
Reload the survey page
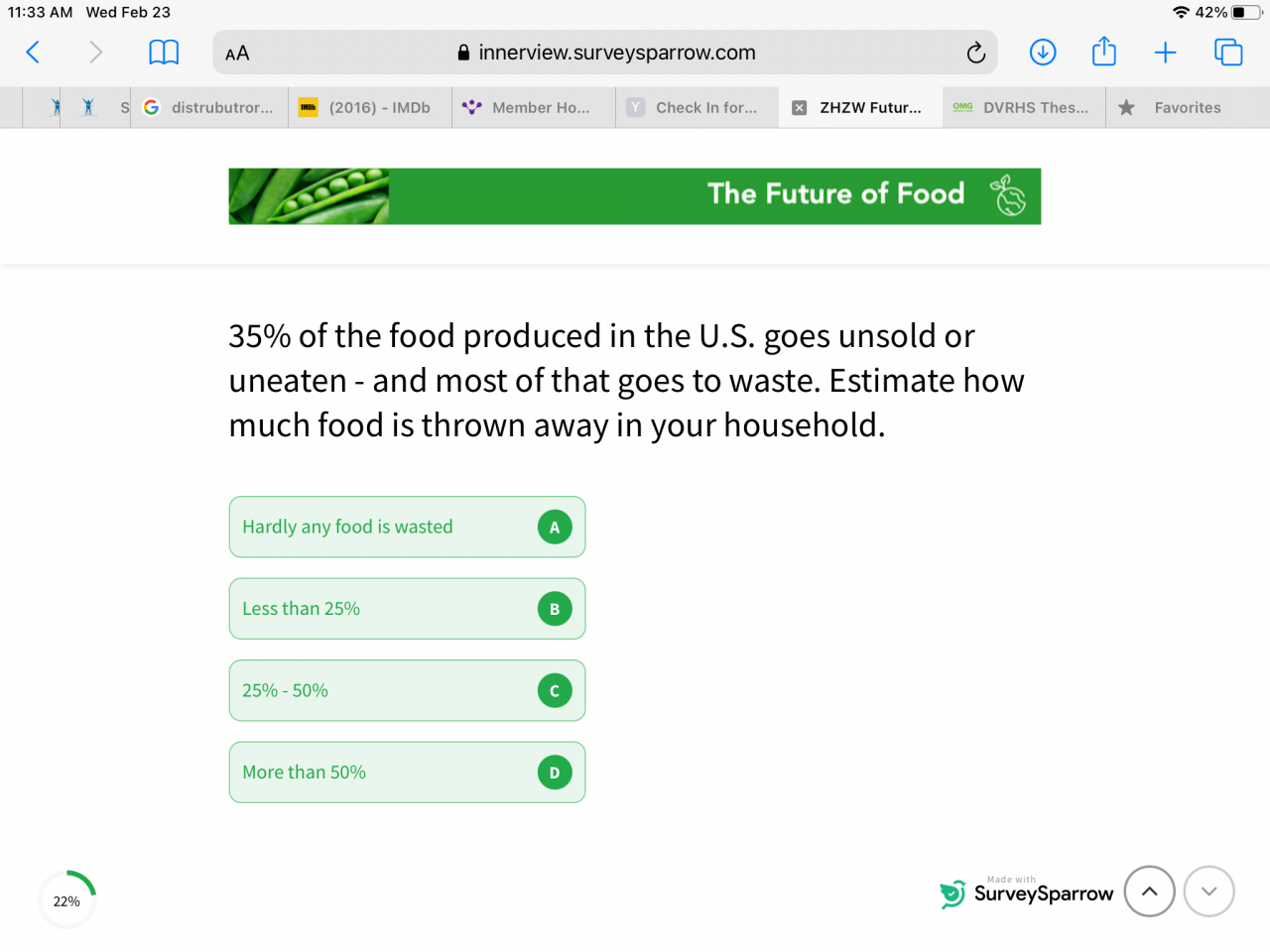click(x=975, y=53)
